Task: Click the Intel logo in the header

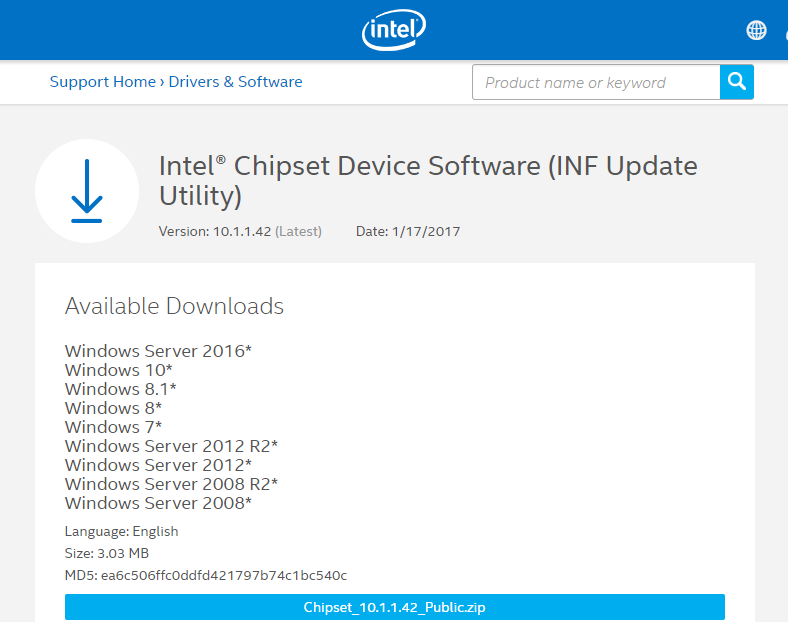Action: point(394,30)
